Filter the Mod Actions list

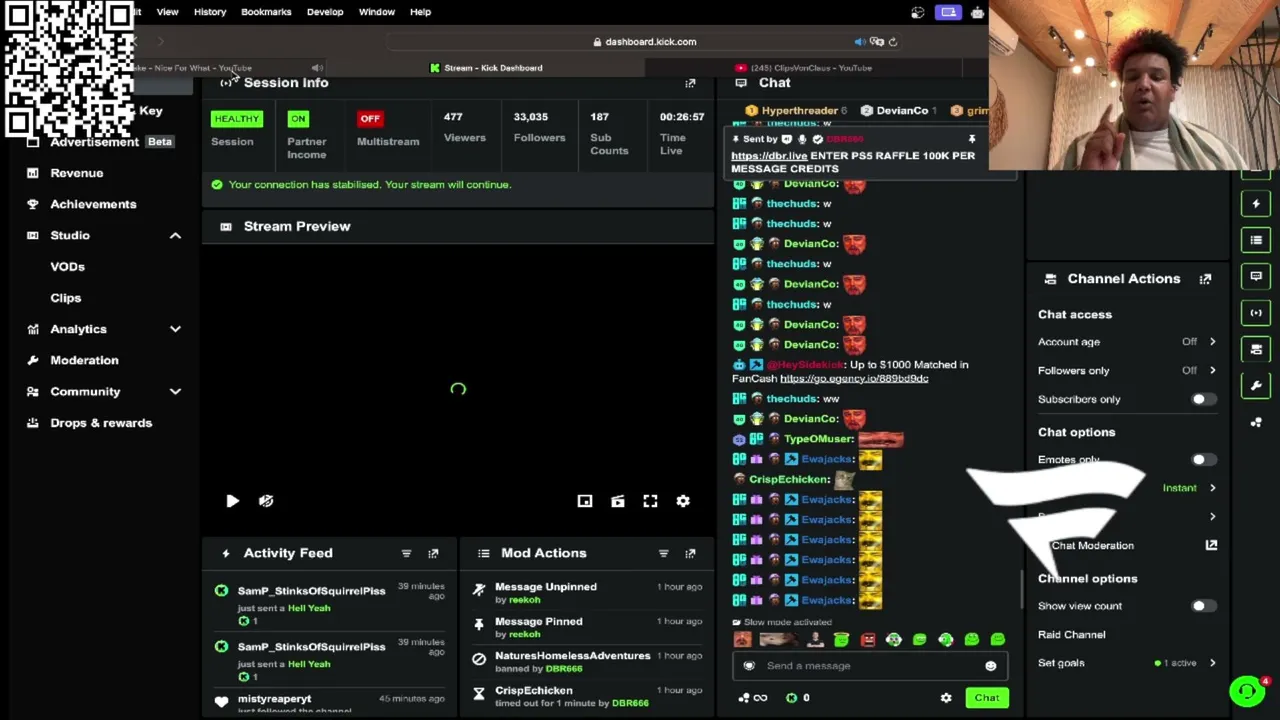(x=663, y=553)
